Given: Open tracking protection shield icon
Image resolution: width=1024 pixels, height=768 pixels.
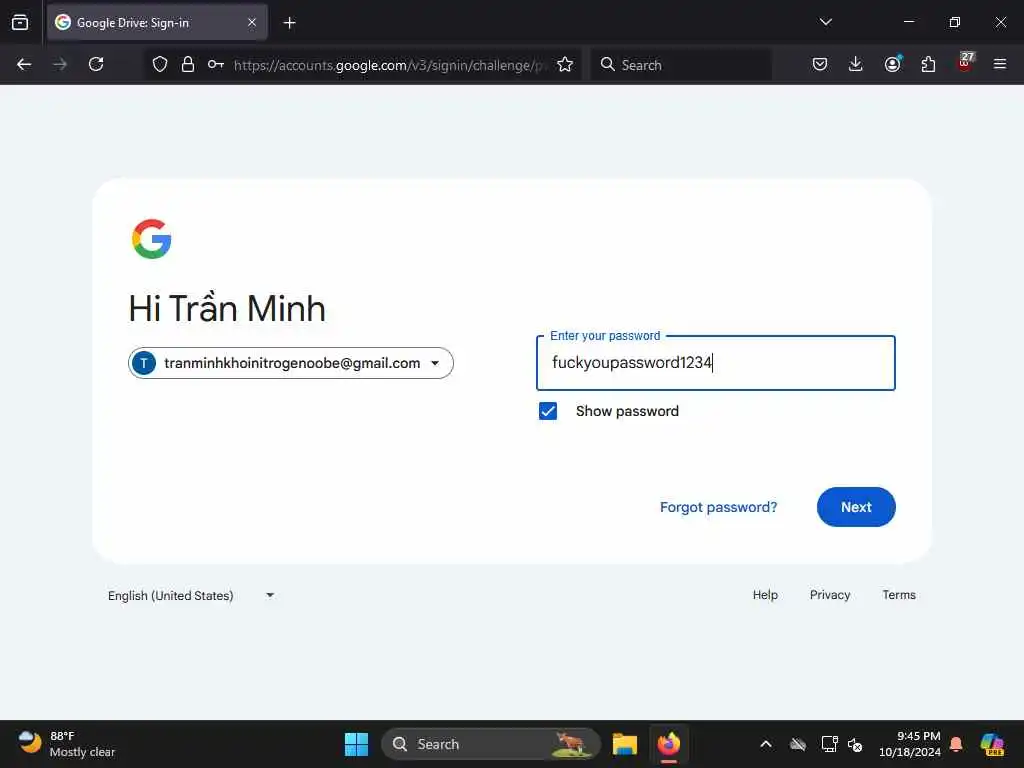Looking at the screenshot, I should click(x=160, y=64).
